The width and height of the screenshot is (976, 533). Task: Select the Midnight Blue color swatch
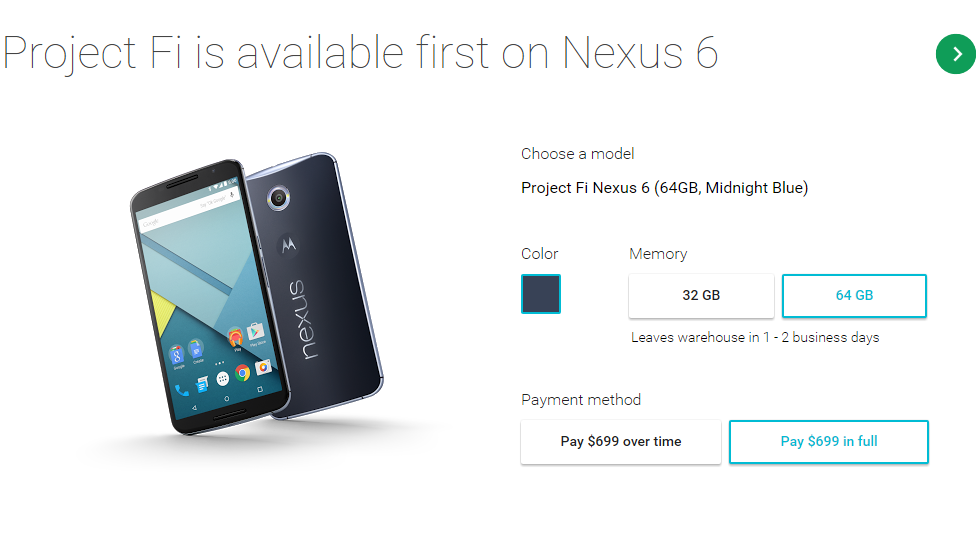(x=540, y=294)
